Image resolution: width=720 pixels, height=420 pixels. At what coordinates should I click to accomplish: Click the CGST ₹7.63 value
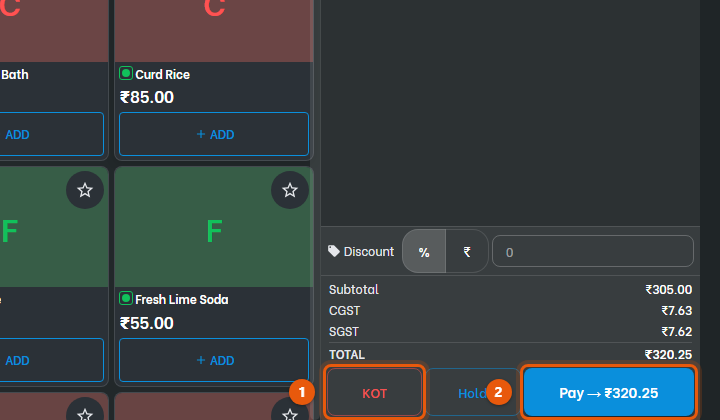(676, 311)
